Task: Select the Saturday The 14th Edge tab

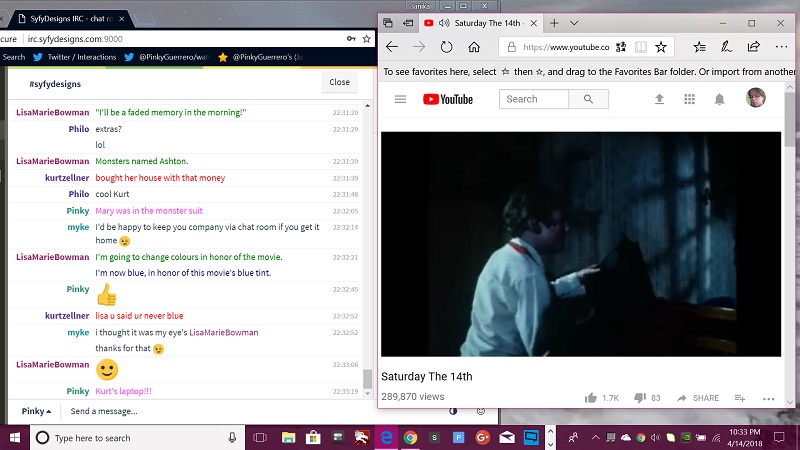Action: (x=481, y=23)
